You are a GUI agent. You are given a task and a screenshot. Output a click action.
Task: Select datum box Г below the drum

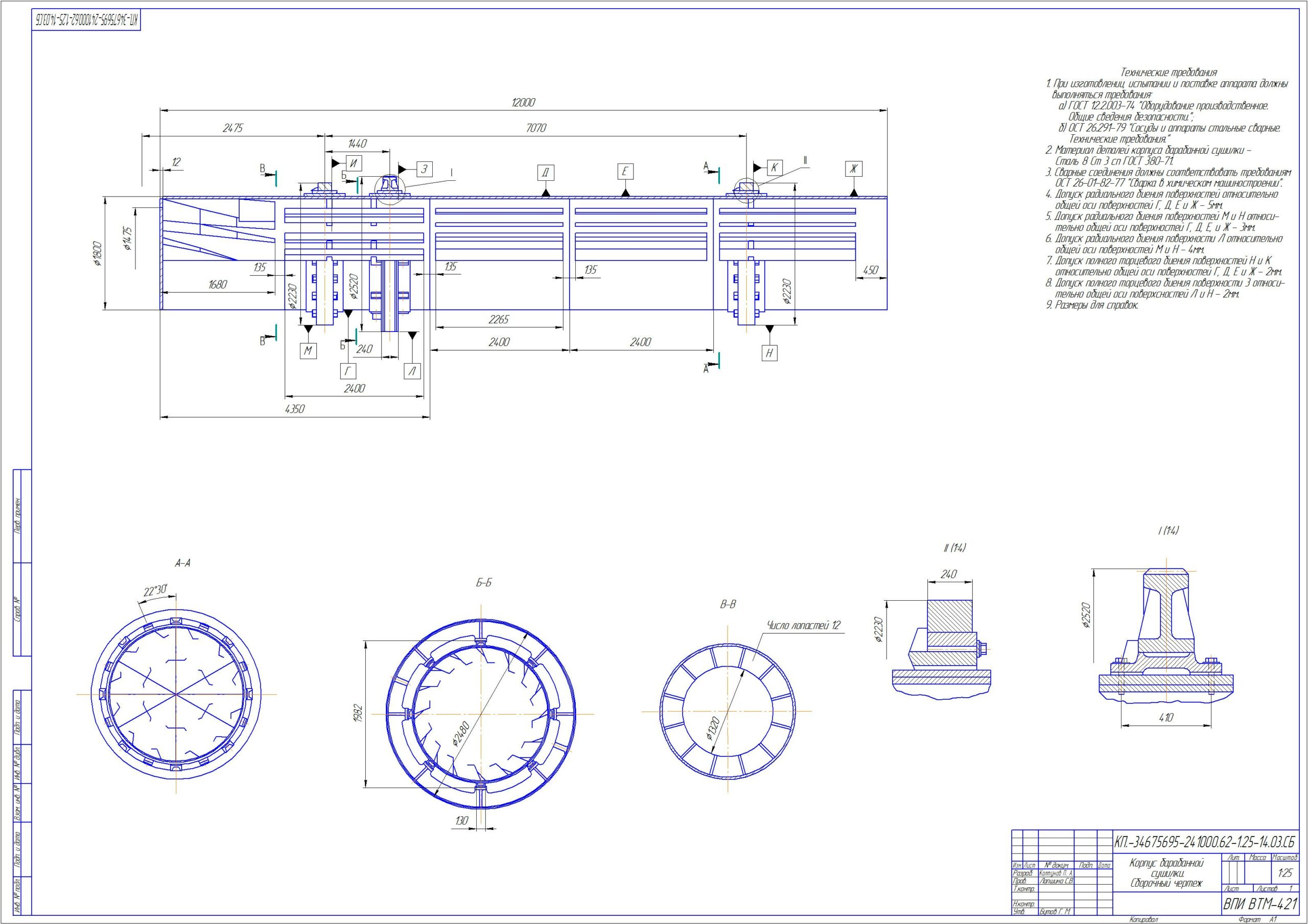[347, 371]
